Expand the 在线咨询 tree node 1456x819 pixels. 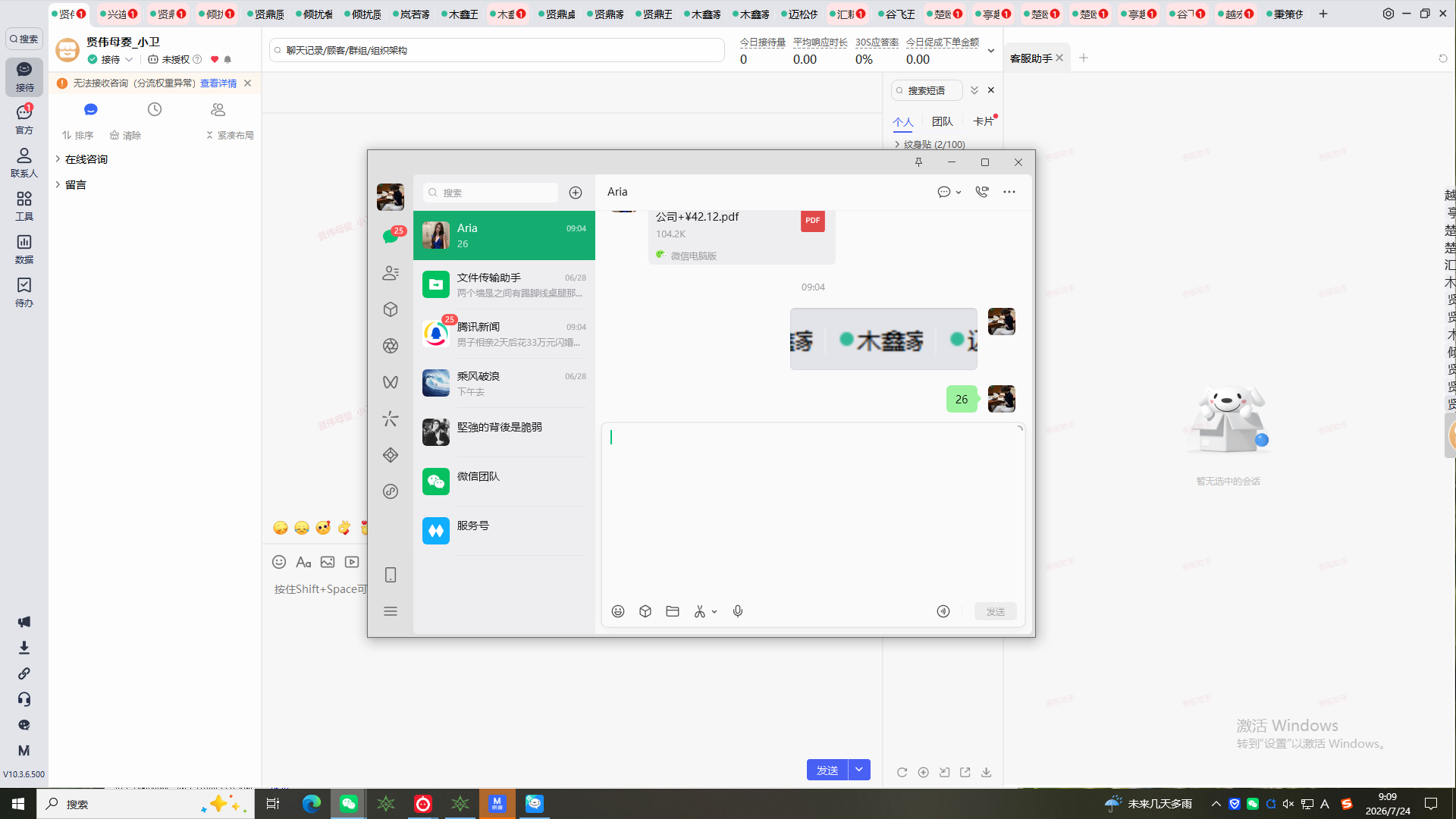(x=58, y=158)
